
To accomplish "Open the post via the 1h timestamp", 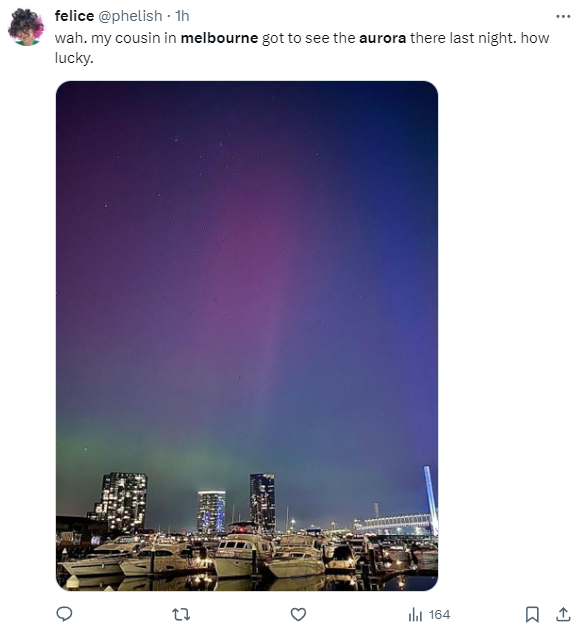I will [182, 16].
